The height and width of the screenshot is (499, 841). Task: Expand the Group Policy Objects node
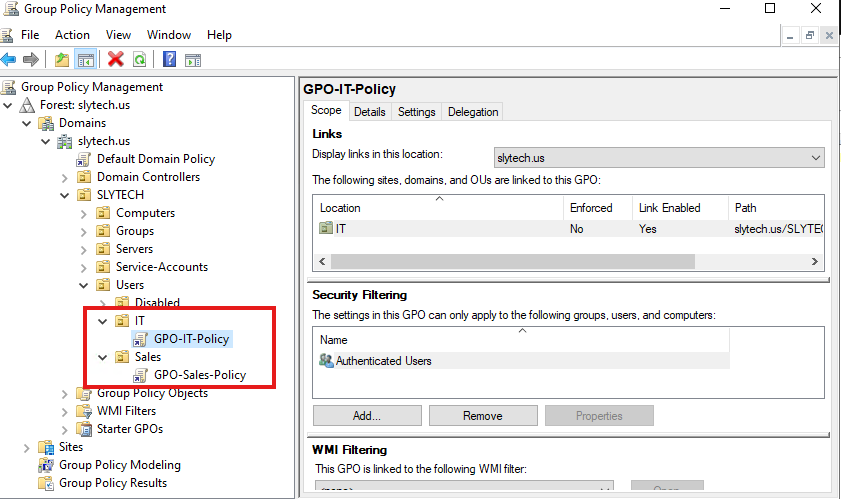(x=64, y=394)
